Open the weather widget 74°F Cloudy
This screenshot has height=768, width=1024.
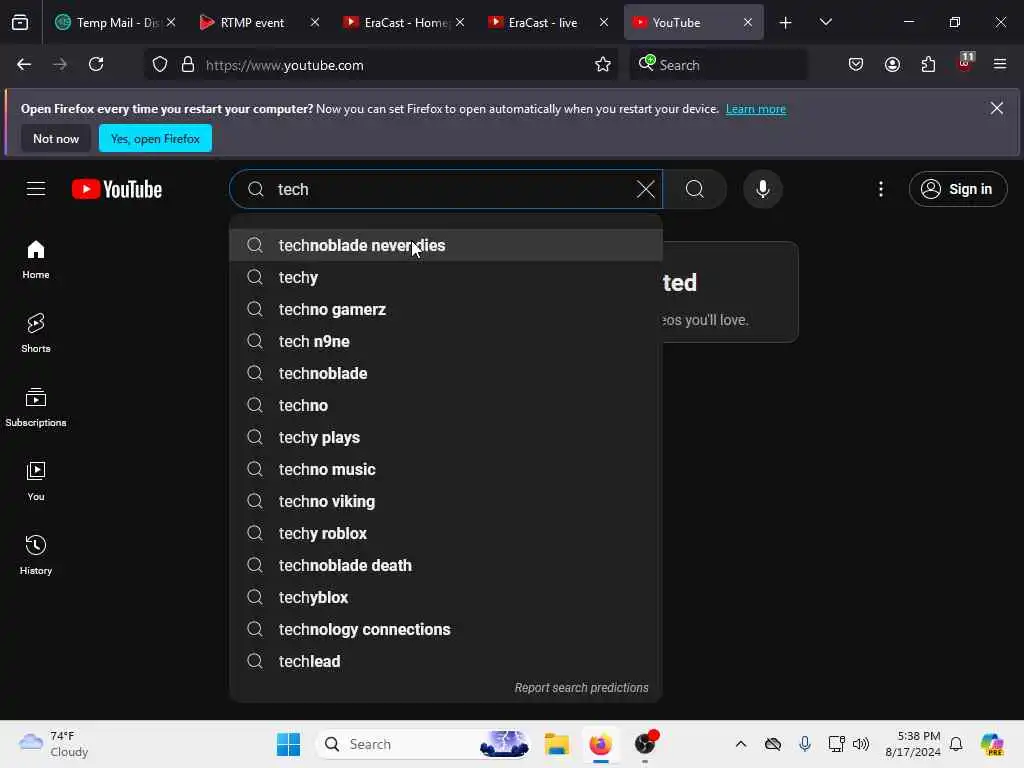(x=52, y=744)
